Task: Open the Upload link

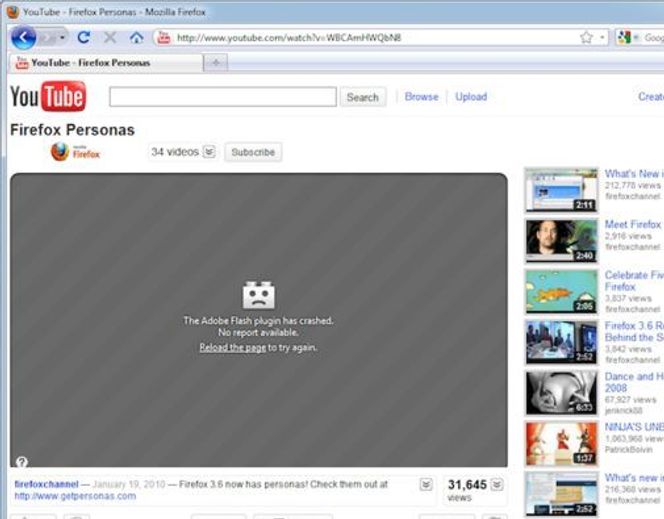Action: coord(471,97)
